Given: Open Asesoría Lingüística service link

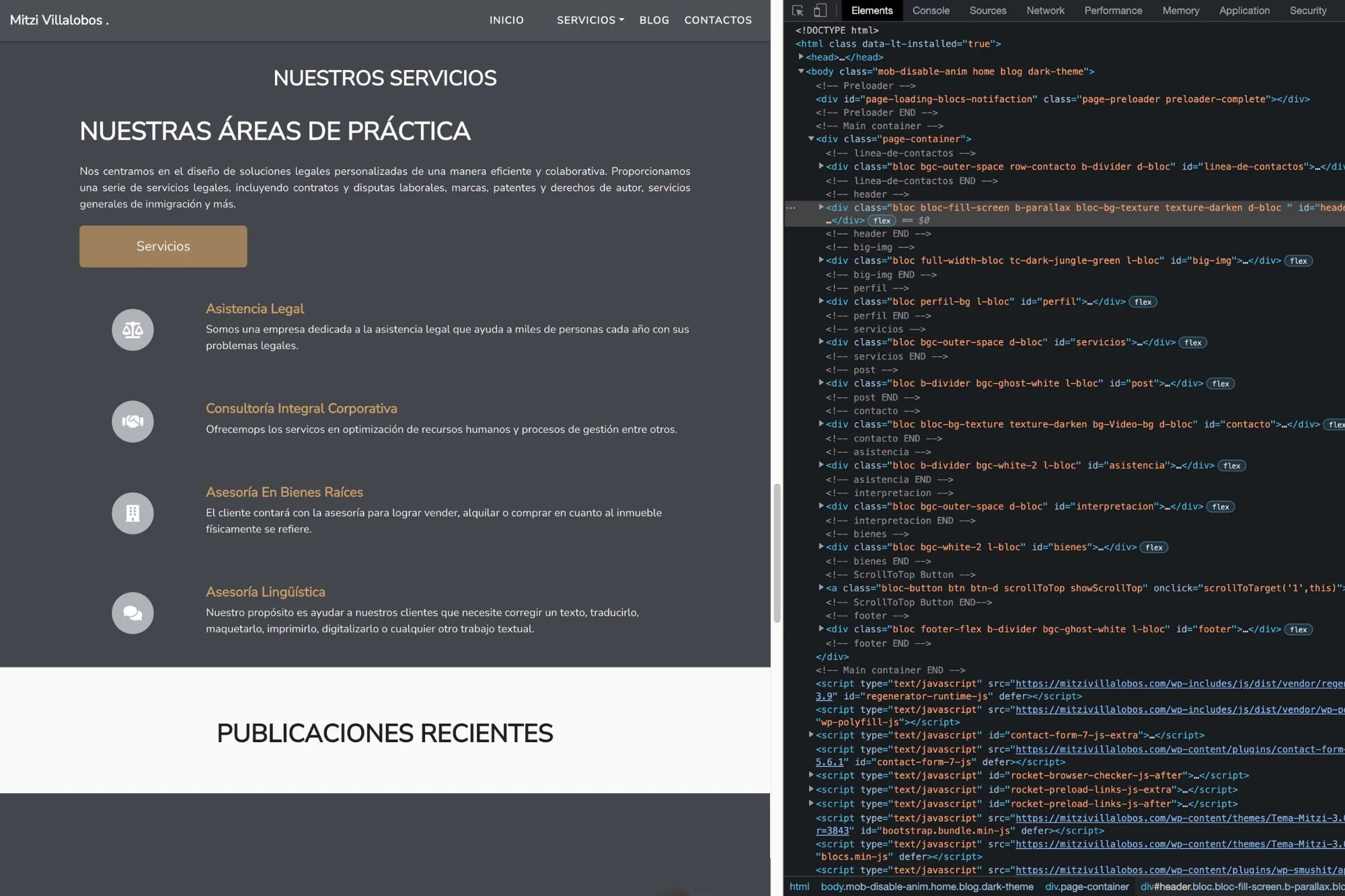Looking at the screenshot, I should (x=266, y=592).
